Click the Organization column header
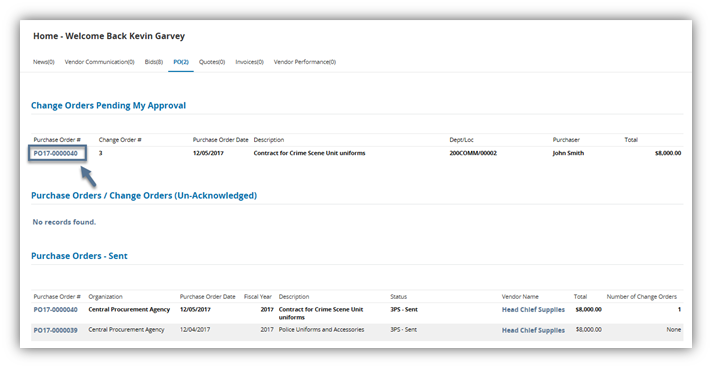 (x=105, y=297)
